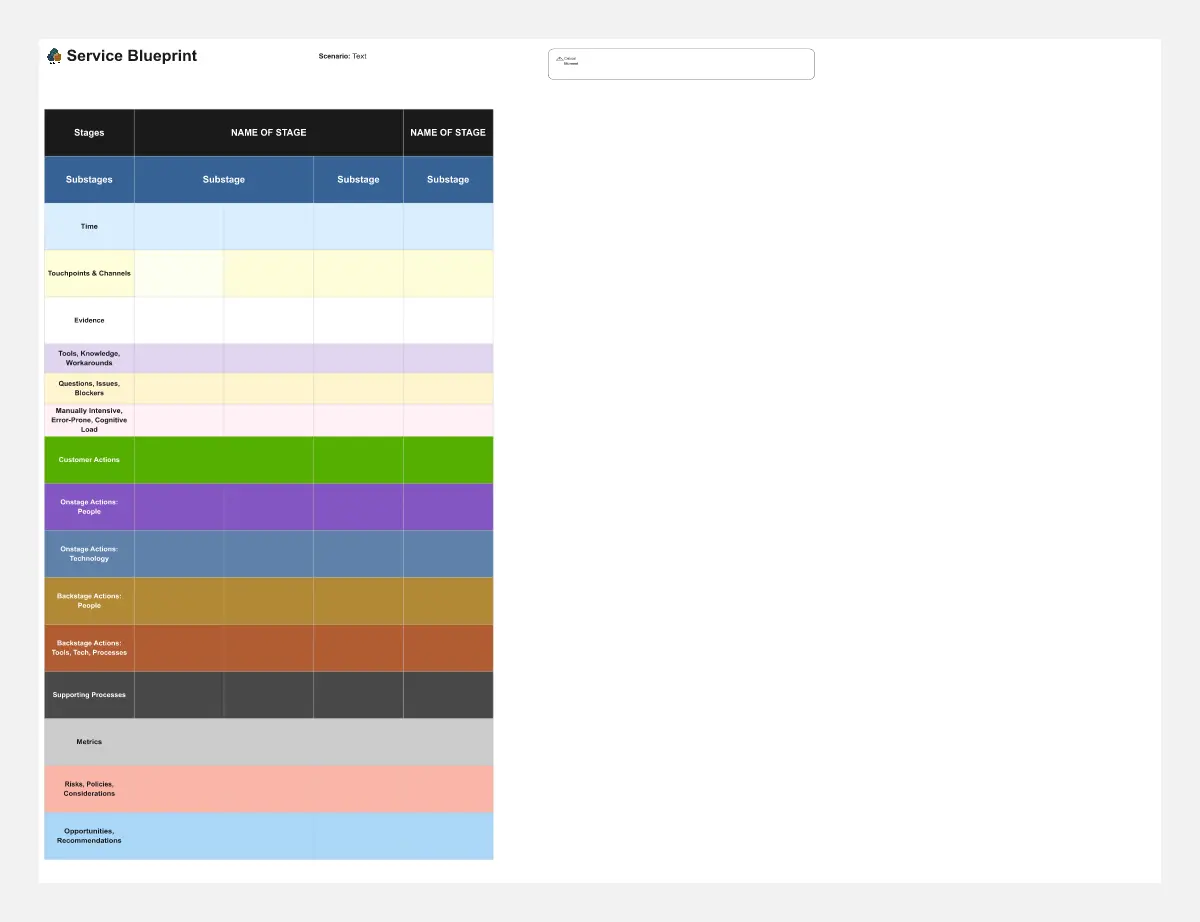Select the Service Blueprint title text

tap(131, 56)
